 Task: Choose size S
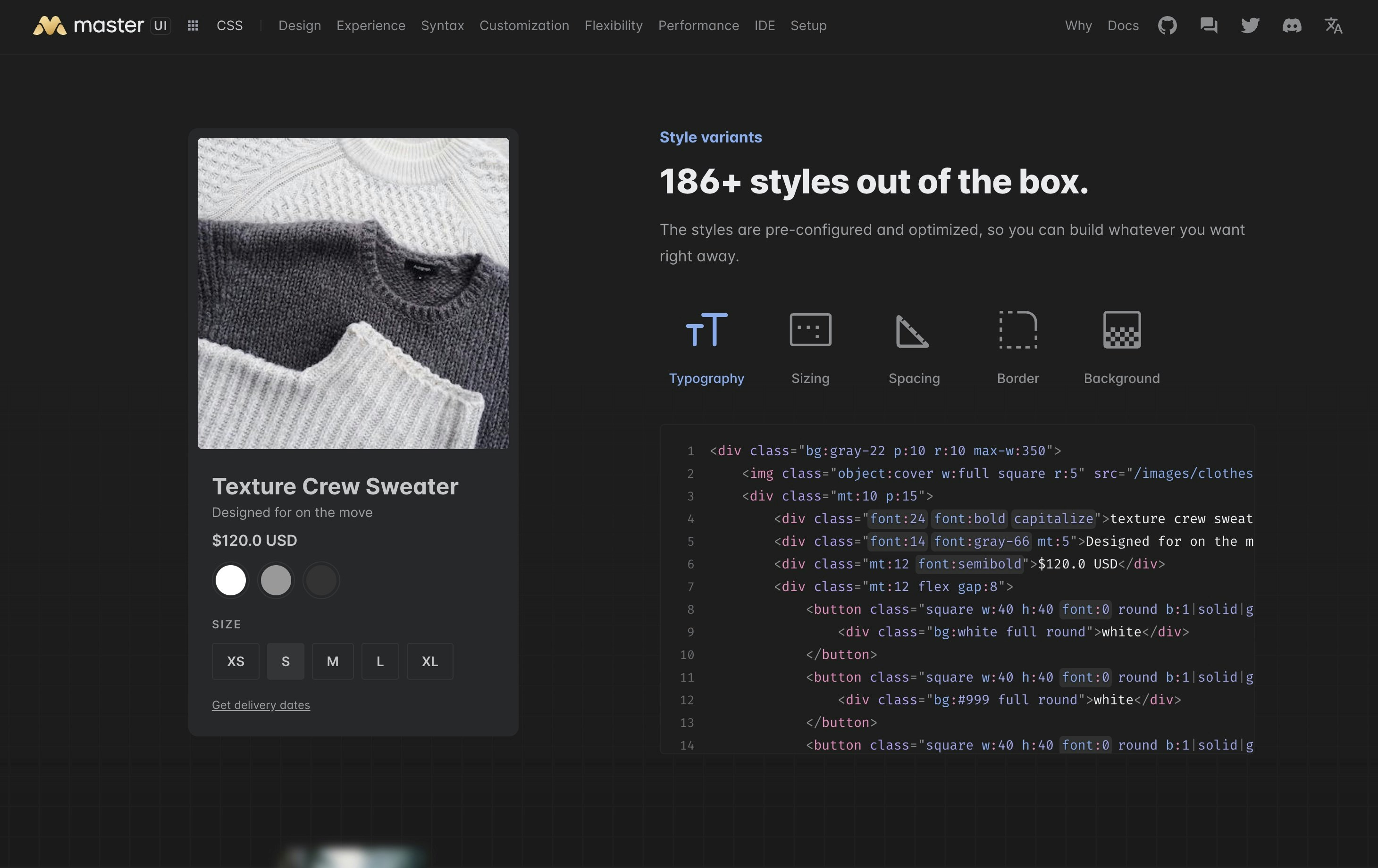click(286, 661)
